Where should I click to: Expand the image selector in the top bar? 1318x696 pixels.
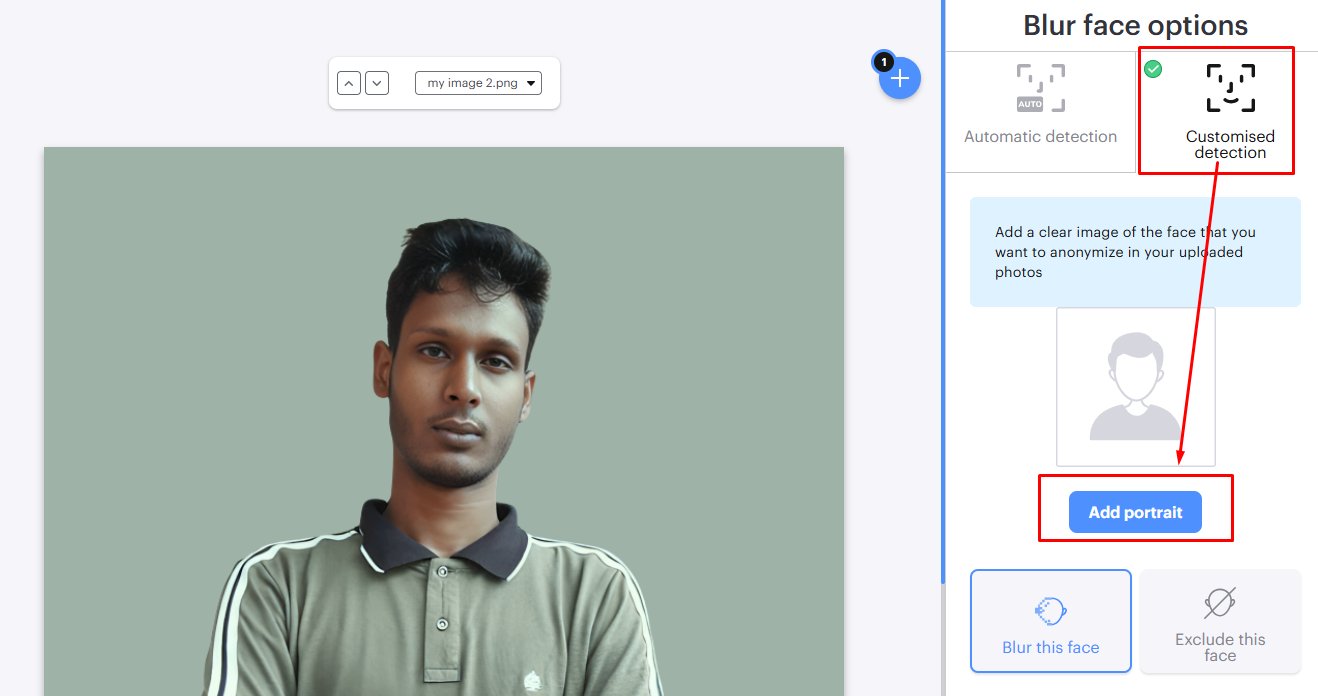(x=478, y=82)
